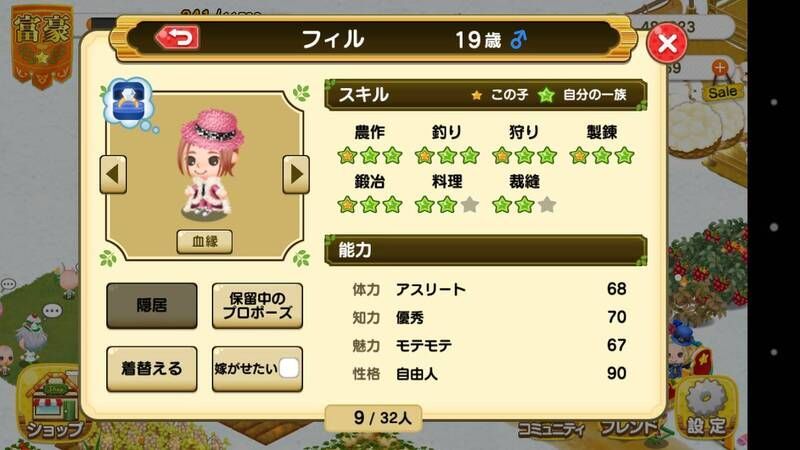Tap the male gender symbol icon
This screenshot has height=450, width=800.
(518, 39)
